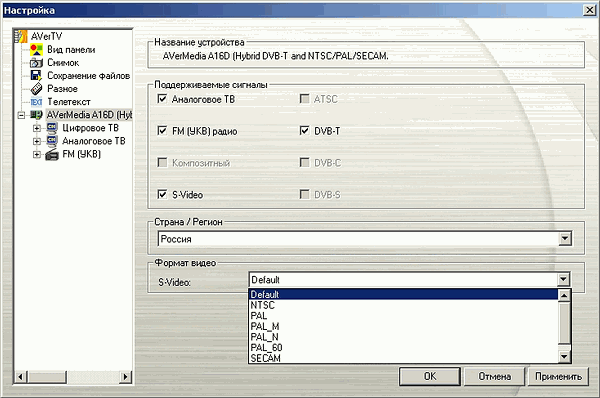Click the AVerMedia A16D device card icon
Screen dimensions: 600x398
coord(36,115)
